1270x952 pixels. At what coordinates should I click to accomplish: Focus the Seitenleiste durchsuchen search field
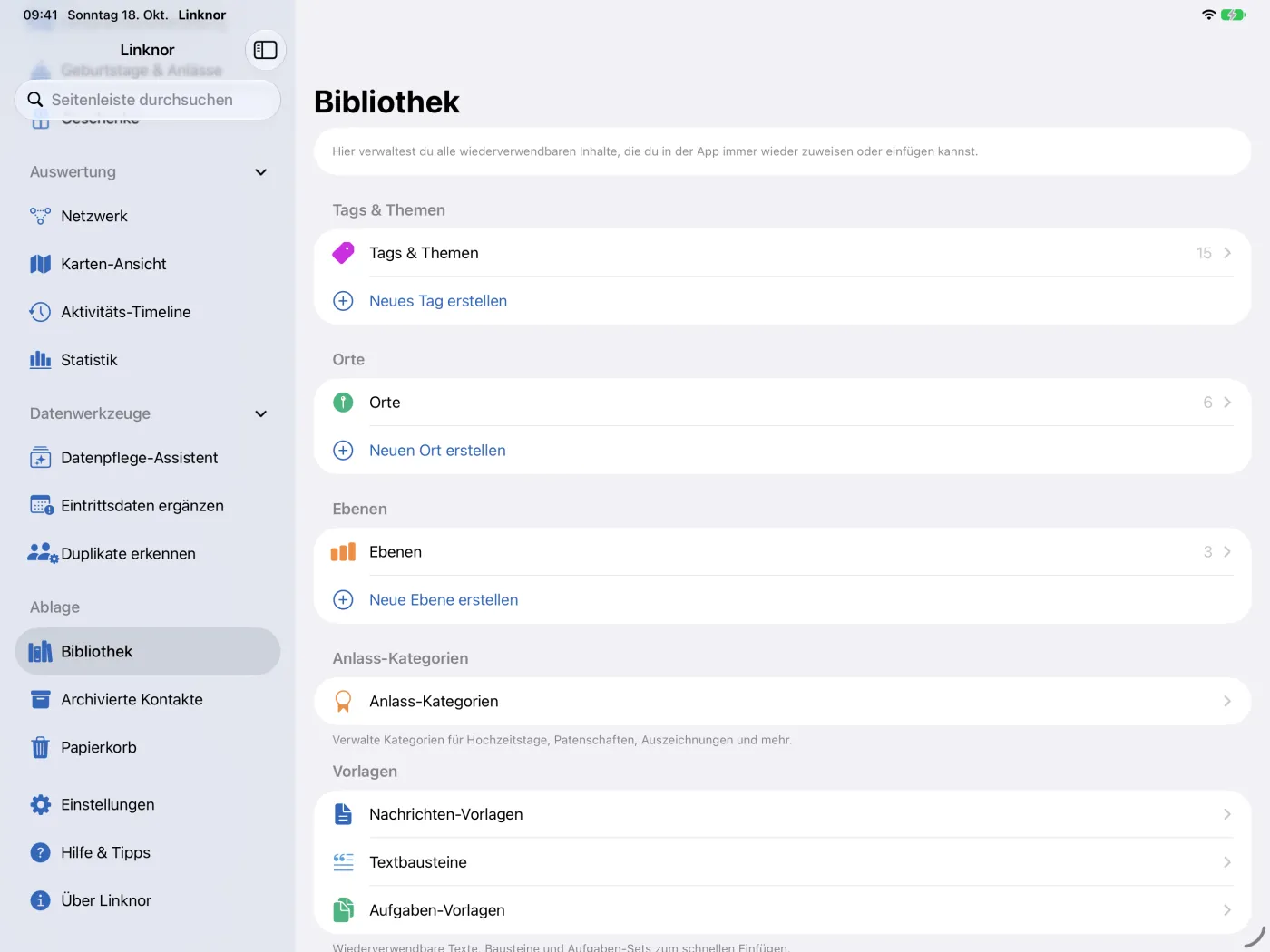(147, 100)
